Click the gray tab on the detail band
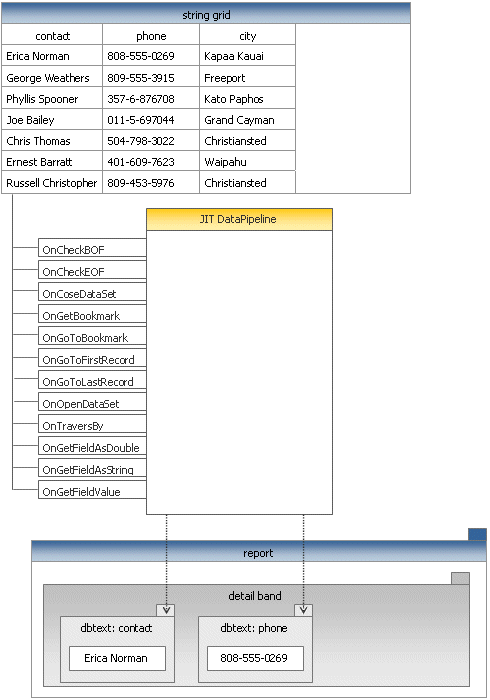490x700 pixels. [460, 578]
